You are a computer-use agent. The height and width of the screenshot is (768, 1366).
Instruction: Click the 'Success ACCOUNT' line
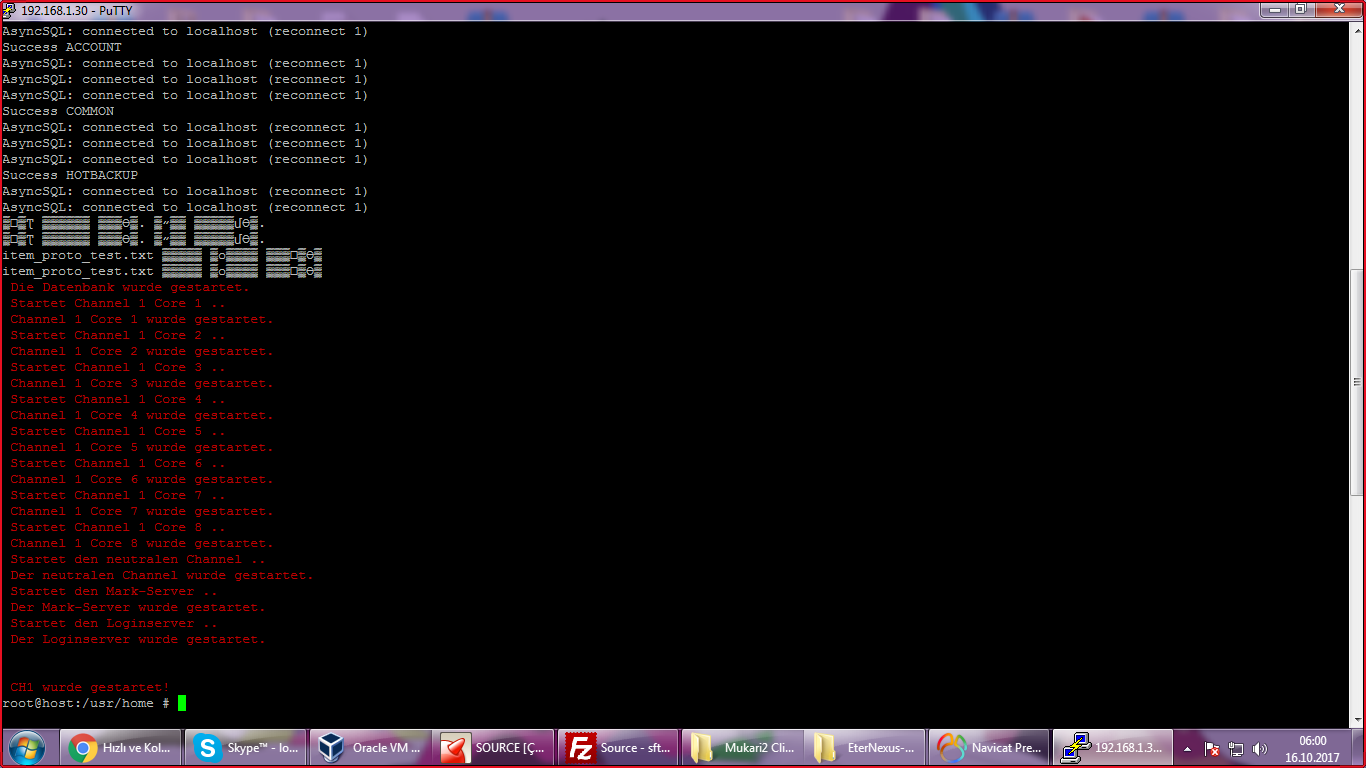62,47
